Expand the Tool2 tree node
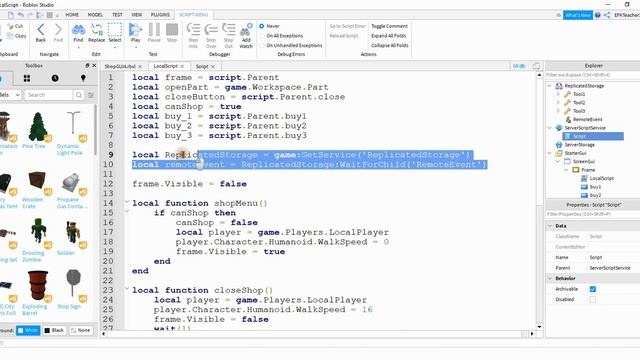Viewport: 640px width, 360px height. [558, 102]
